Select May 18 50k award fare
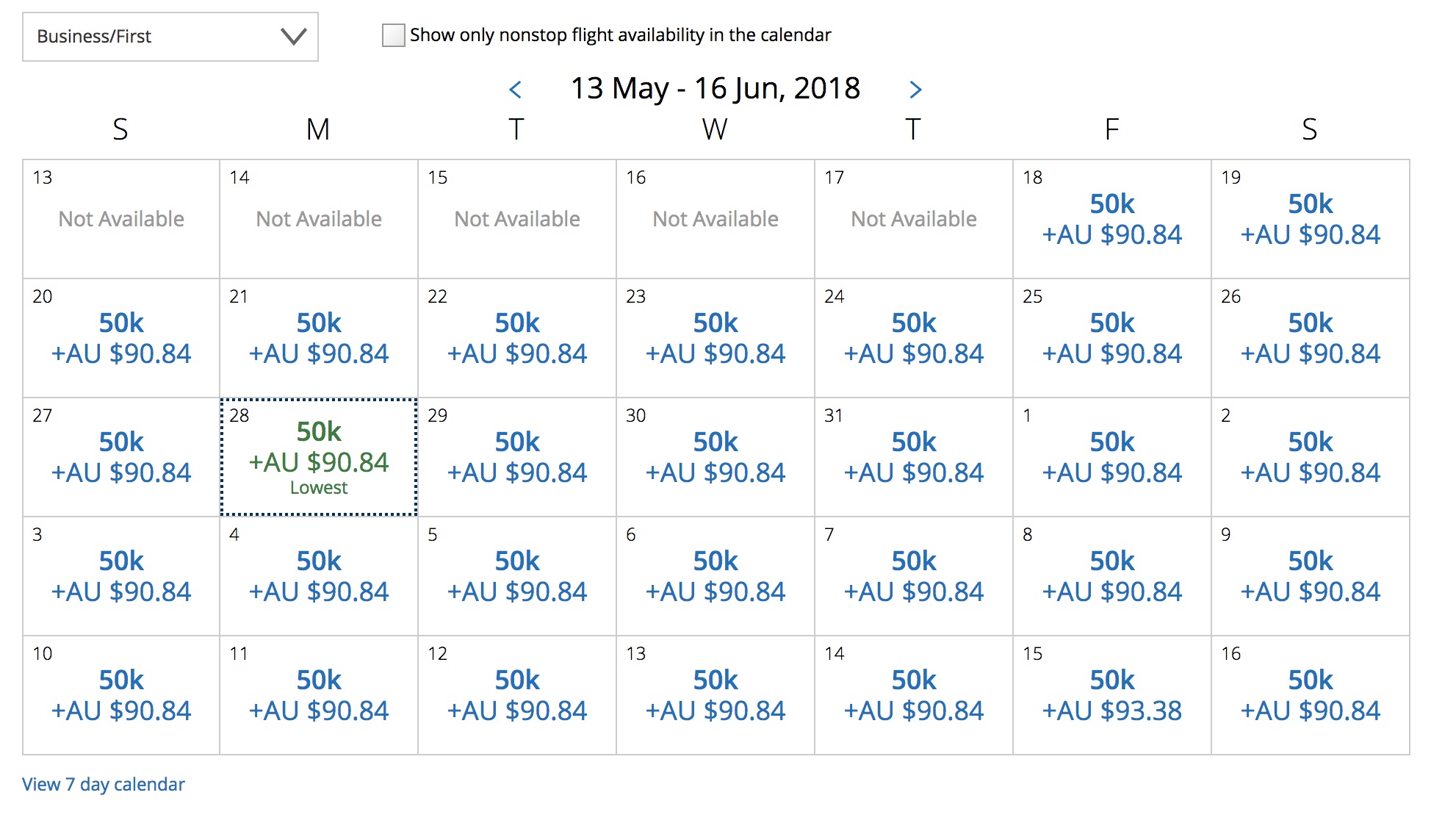This screenshot has height=823, width=1456. pyautogui.click(x=1112, y=219)
